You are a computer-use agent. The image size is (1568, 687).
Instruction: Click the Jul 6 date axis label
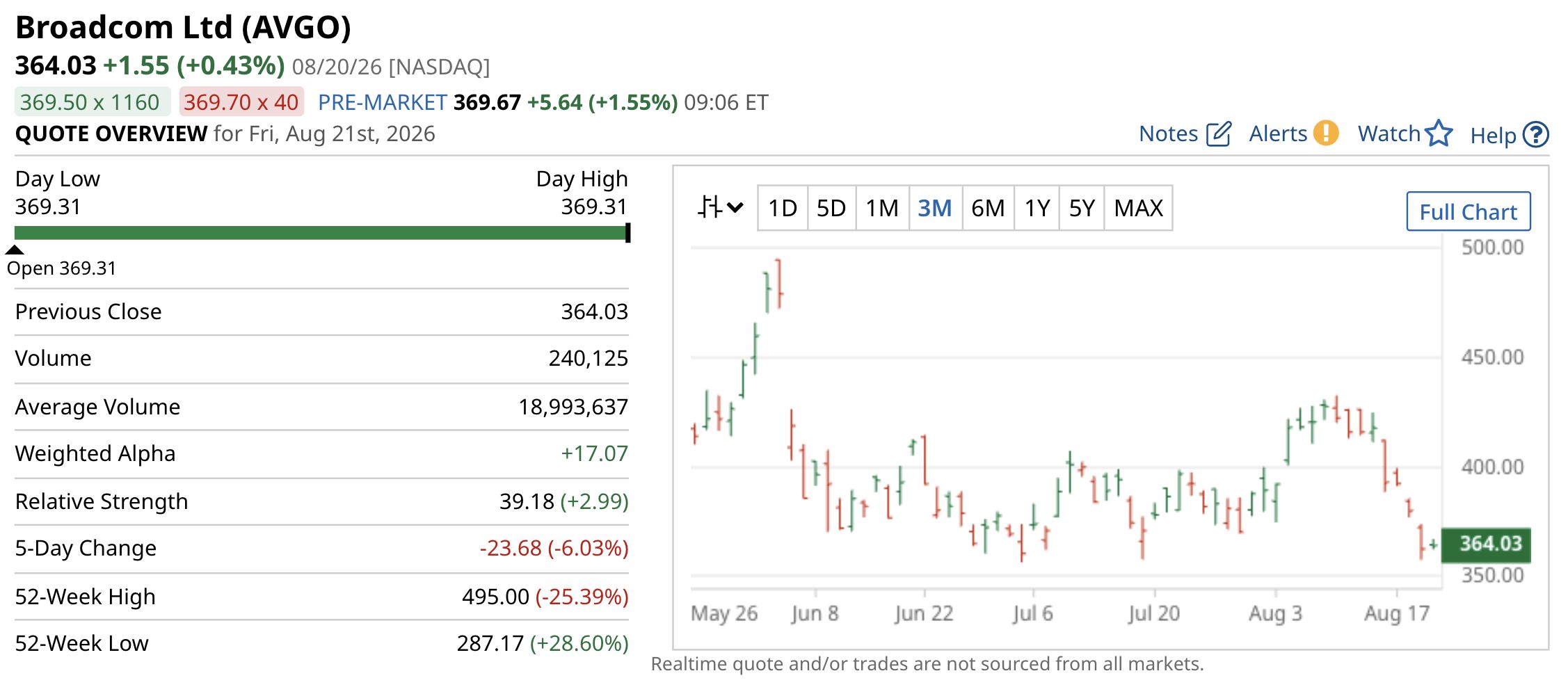1032,613
